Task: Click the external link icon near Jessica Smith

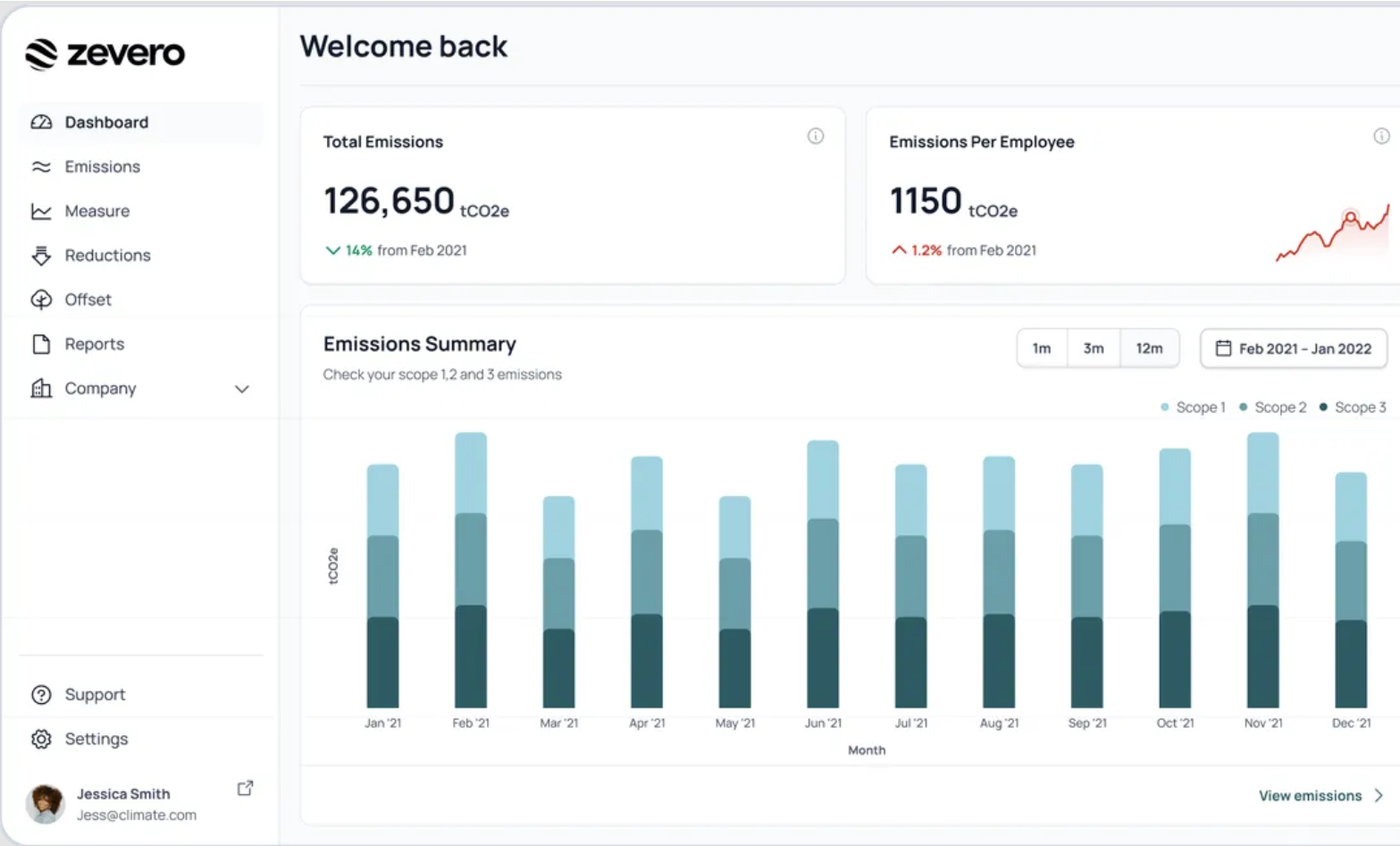Action: pos(245,788)
